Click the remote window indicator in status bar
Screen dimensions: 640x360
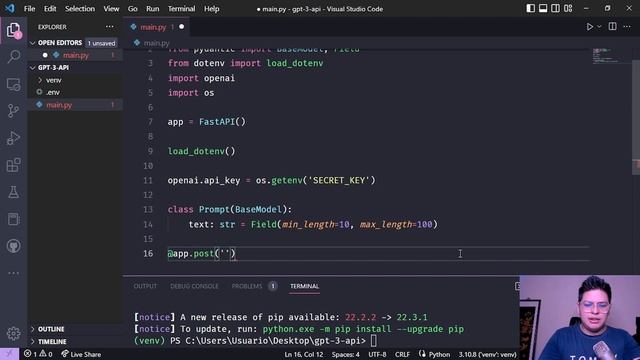pos(9,354)
